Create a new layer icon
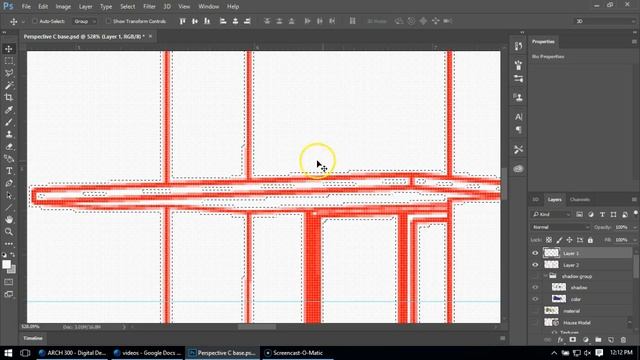The height and width of the screenshot is (360, 640). (x=611, y=340)
